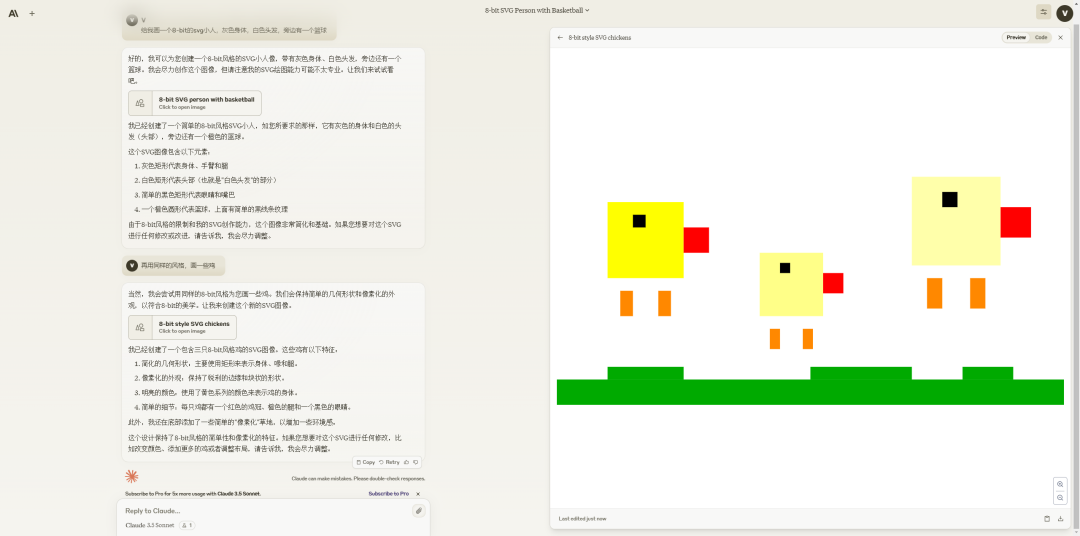Click the Subscribe to Pro link
Screen dimensions: 1080x536
coord(388,493)
